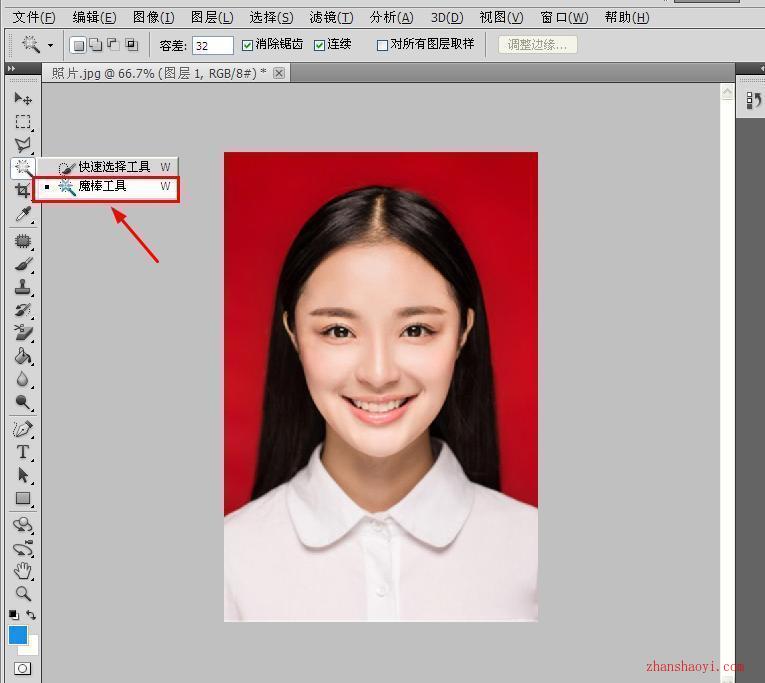Image resolution: width=765 pixels, height=683 pixels.
Task: Open the tool preset picker dropdown arrow
Action: 50,45
